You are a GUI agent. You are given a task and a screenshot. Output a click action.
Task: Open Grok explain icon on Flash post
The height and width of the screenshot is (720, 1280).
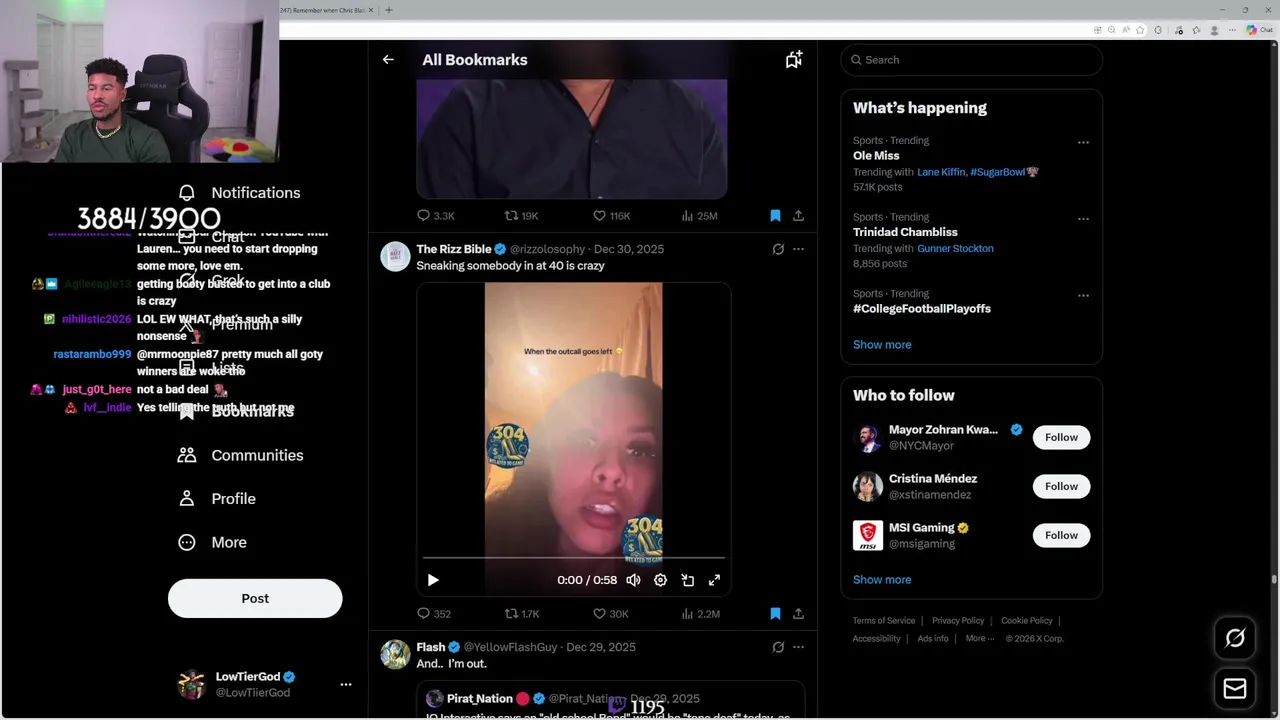[778, 647]
